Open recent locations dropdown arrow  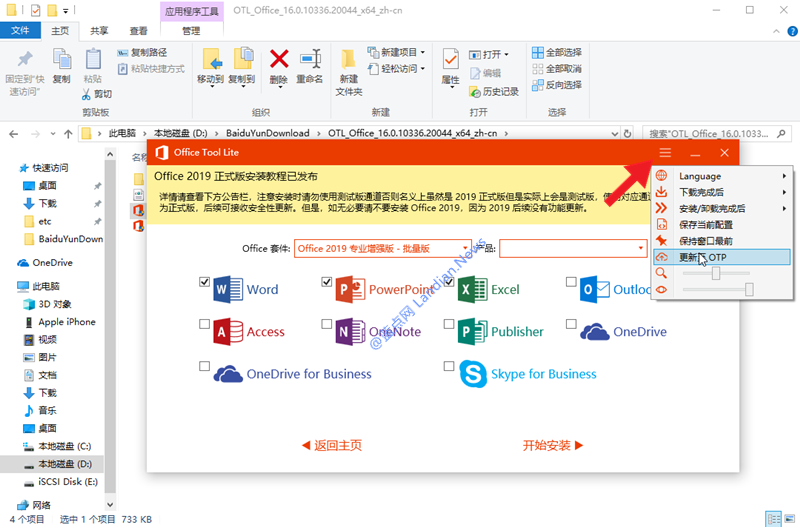coord(53,134)
